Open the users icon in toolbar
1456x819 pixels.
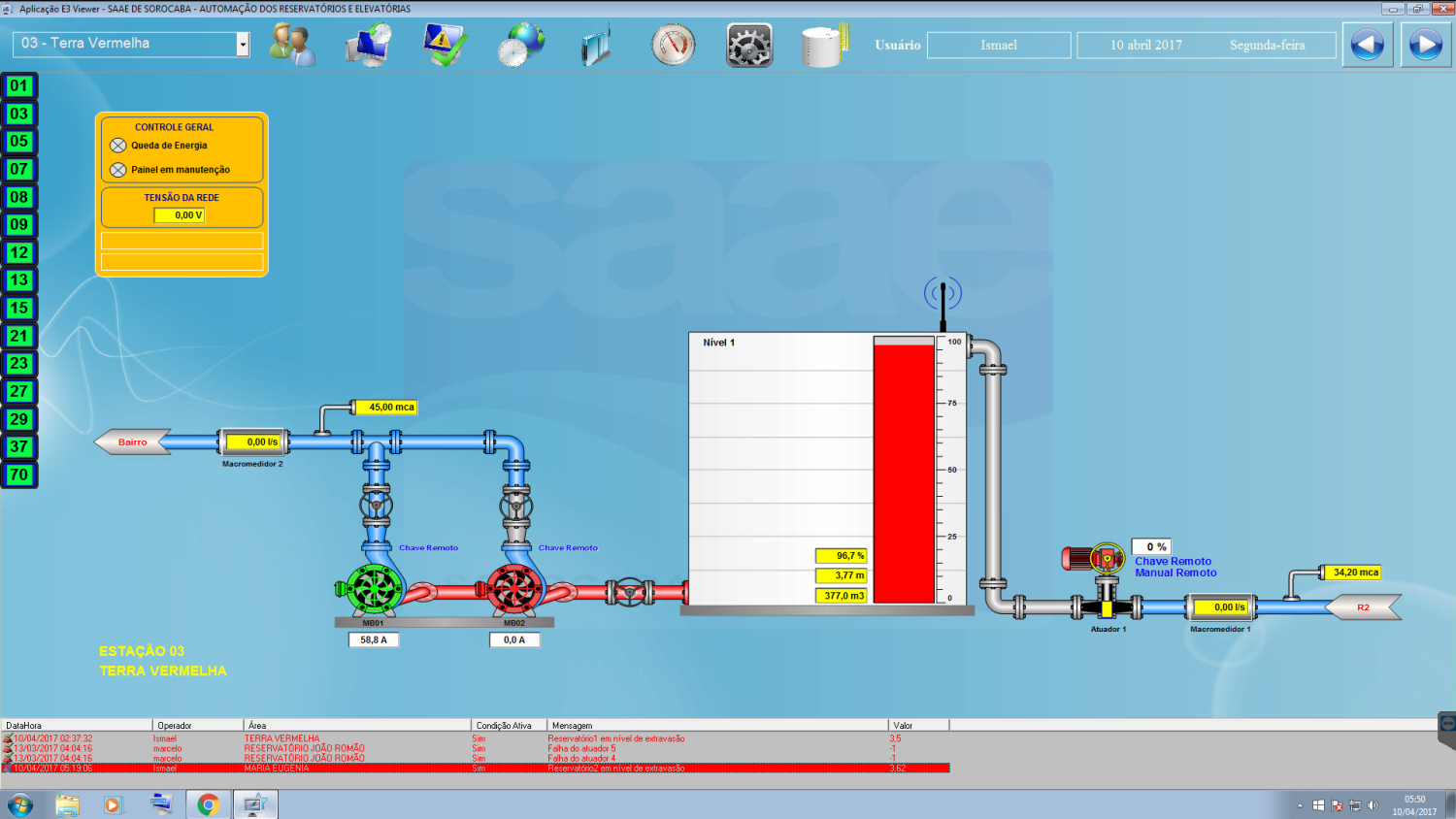(x=292, y=45)
